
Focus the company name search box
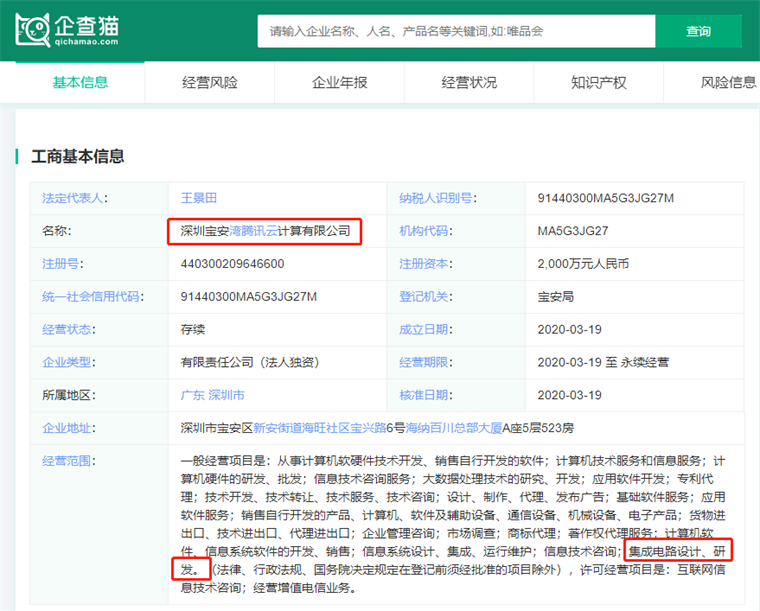pyautogui.click(x=455, y=31)
